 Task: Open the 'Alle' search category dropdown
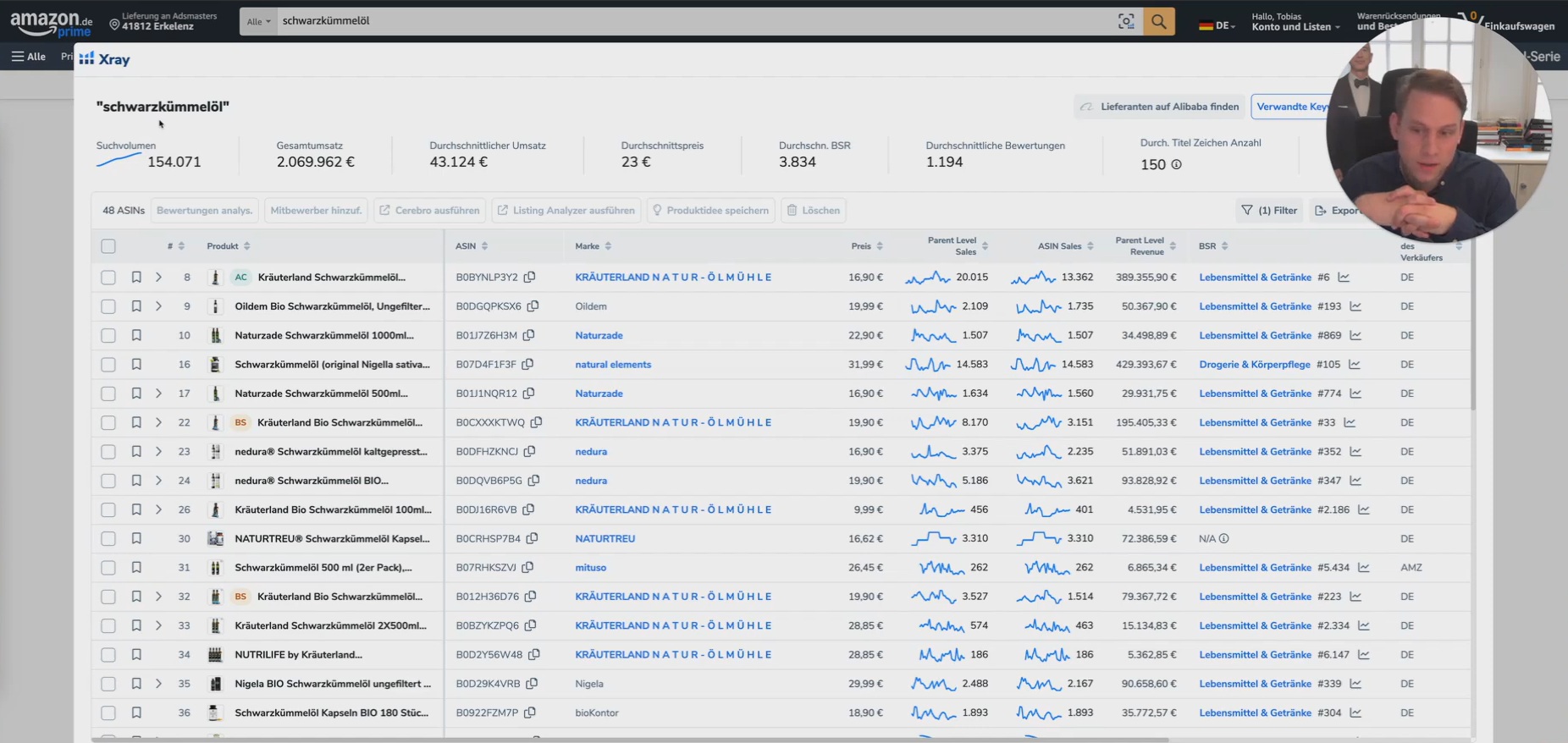pos(258,21)
